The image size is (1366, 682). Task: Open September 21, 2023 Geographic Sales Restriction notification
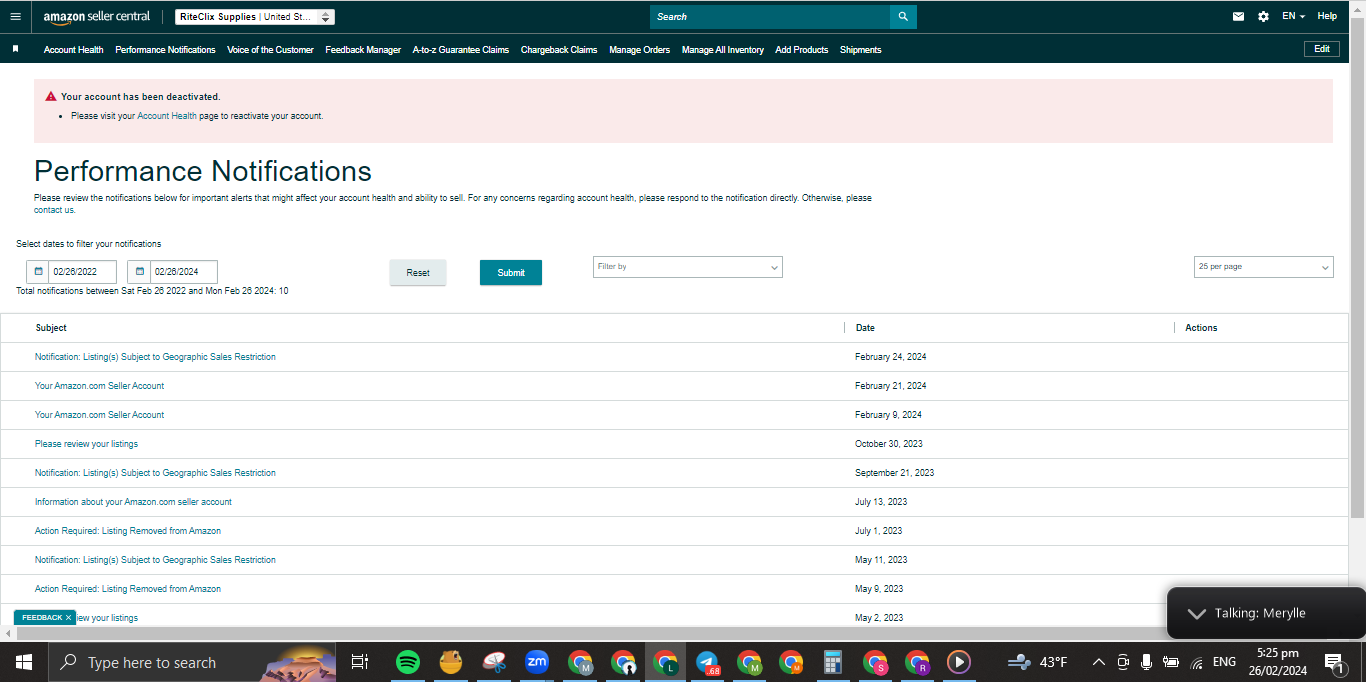(x=155, y=473)
